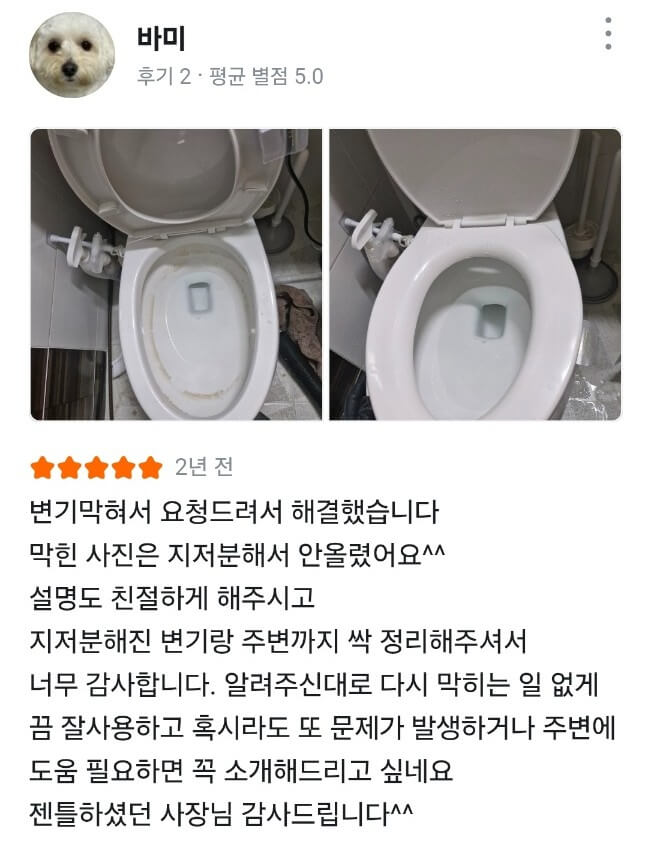The image size is (648, 852).
Task: Click the 2년 전 timestamp
Action: click(204, 467)
